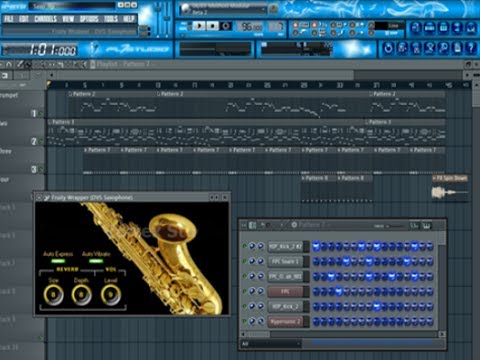Open the Playlist pattern title dropdown
Image resolution: width=480 pixels, height=360 pixels.
[x=123, y=64]
